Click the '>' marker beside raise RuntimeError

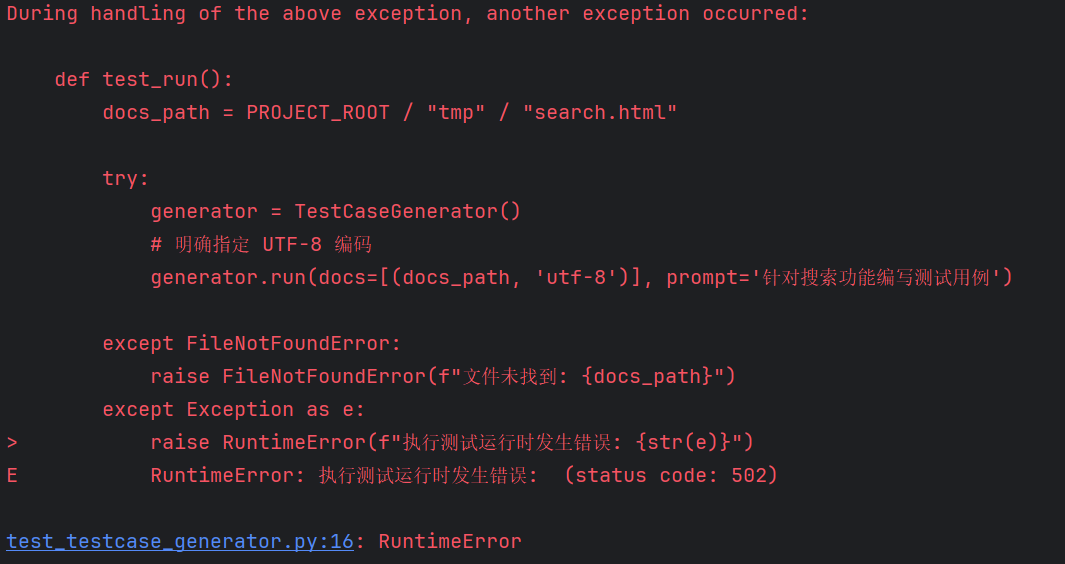12,442
